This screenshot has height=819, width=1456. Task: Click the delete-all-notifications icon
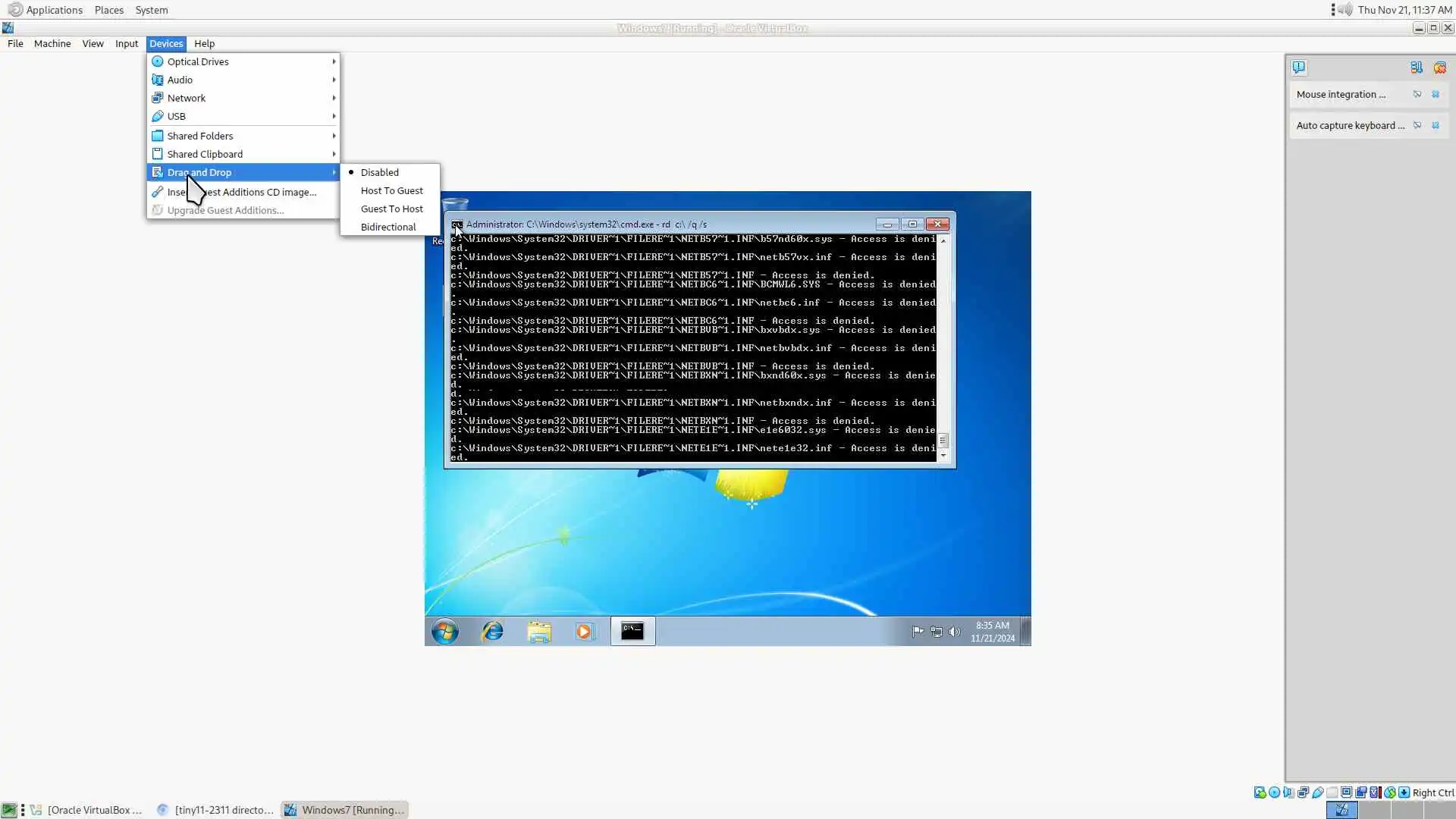(1439, 67)
